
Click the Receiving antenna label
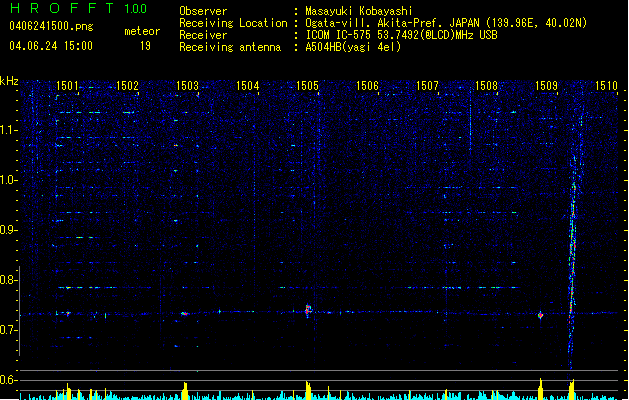(x=230, y=47)
